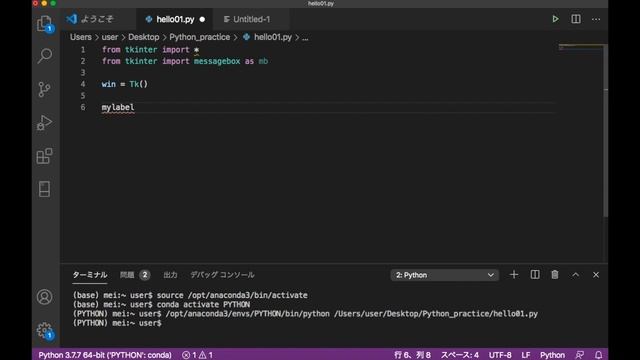Click on messagebox in line 2
640x360 pixels.
tap(217, 61)
